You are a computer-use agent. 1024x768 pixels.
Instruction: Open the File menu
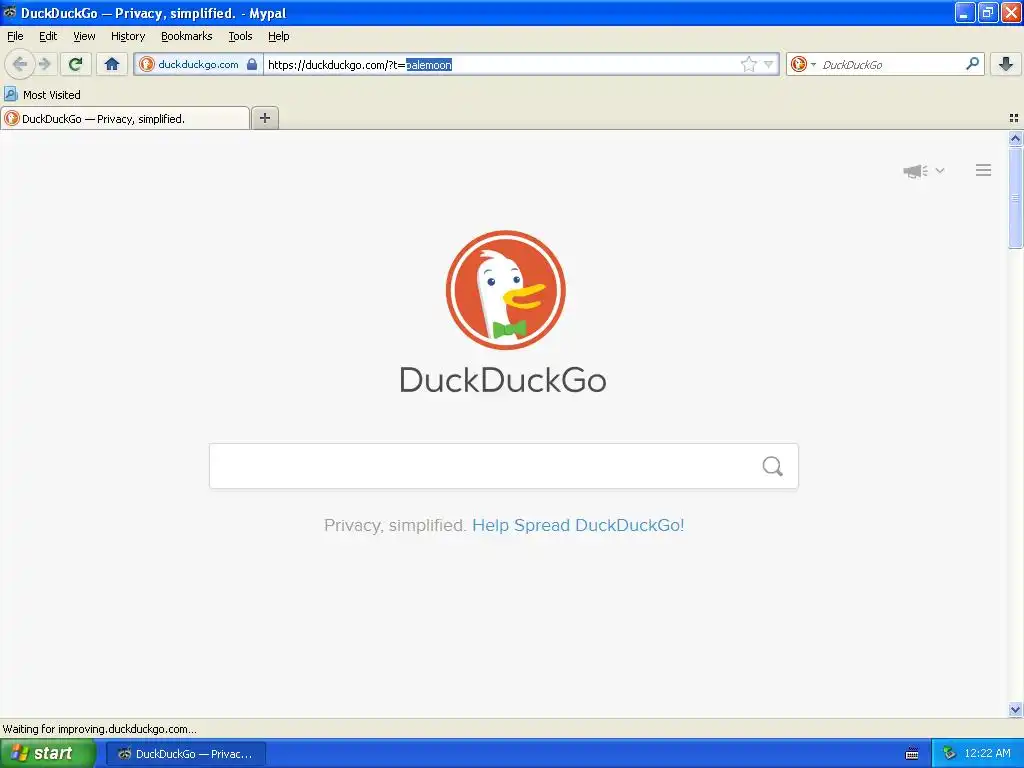(x=15, y=36)
